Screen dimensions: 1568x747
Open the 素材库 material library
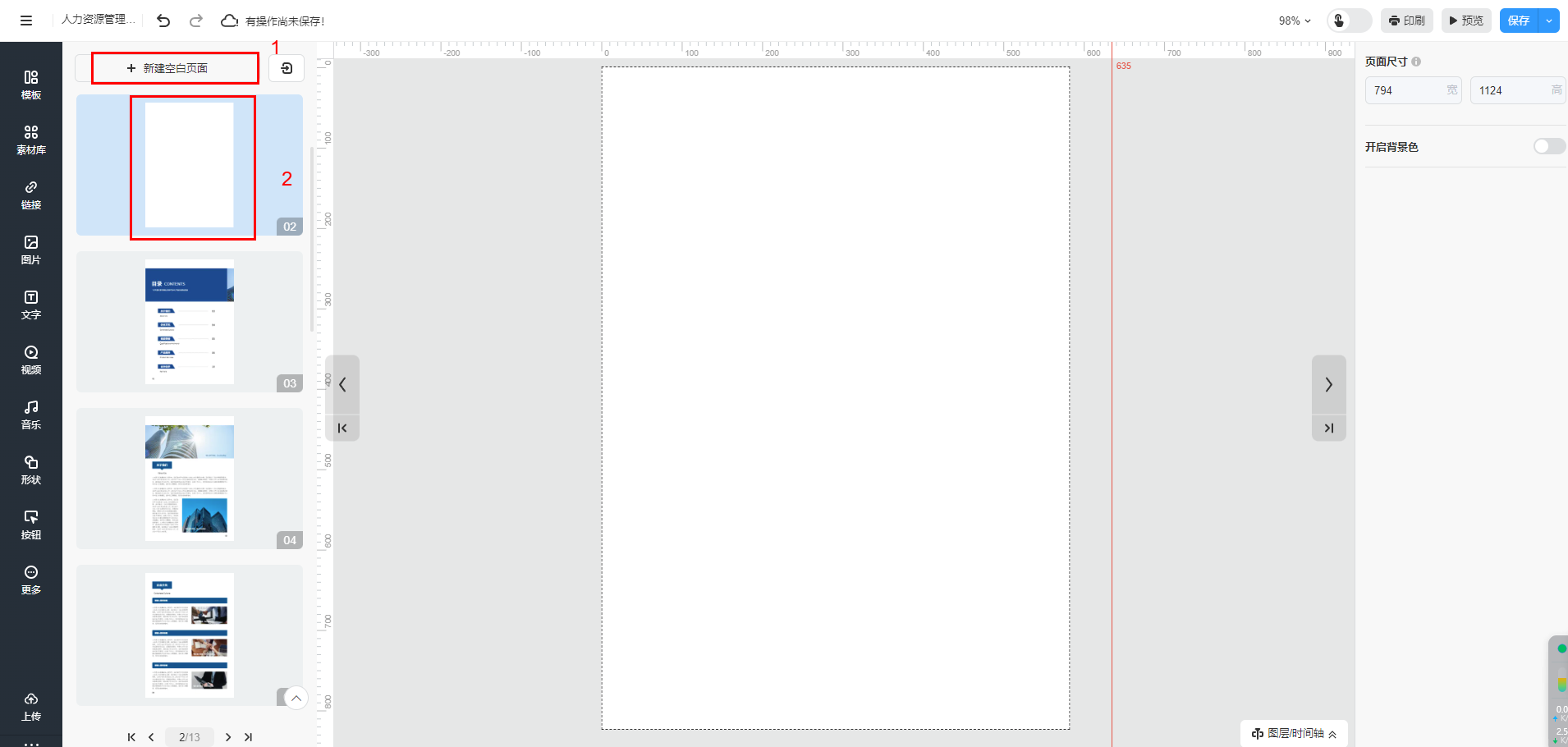coord(31,140)
